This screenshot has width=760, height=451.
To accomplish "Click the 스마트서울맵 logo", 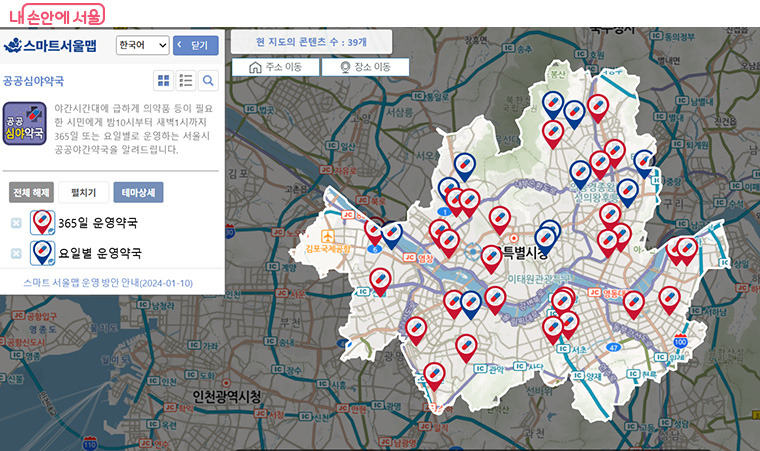I will 50,46.
